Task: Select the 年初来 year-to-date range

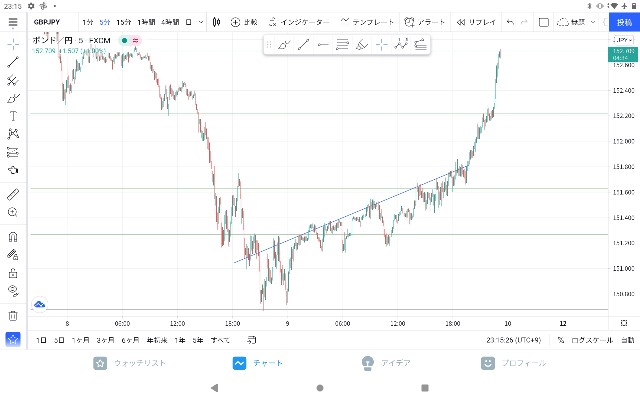Action: pyautogui.click(x=157, y=340)
